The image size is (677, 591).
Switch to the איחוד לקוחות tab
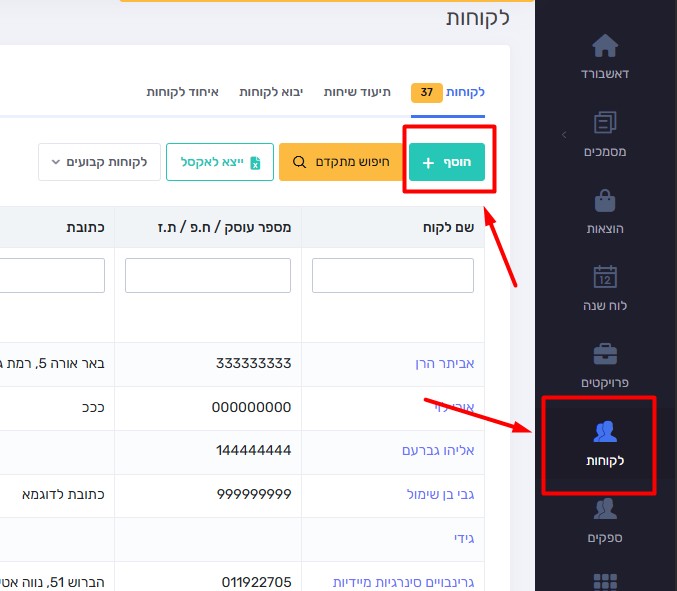[178, 92]
